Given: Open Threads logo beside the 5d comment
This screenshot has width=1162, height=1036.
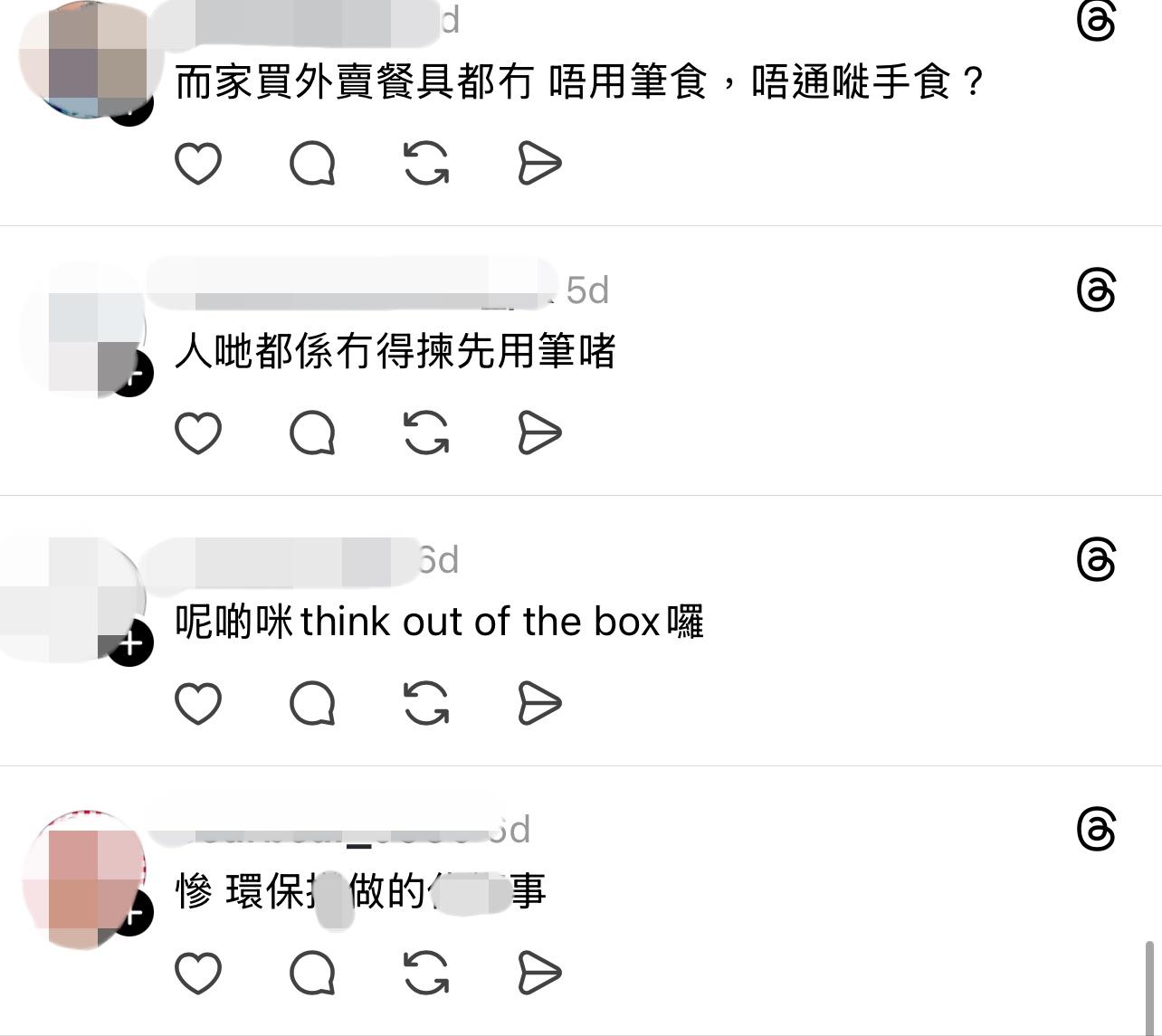Looking at the screenshot, I should pos(1096,290).
